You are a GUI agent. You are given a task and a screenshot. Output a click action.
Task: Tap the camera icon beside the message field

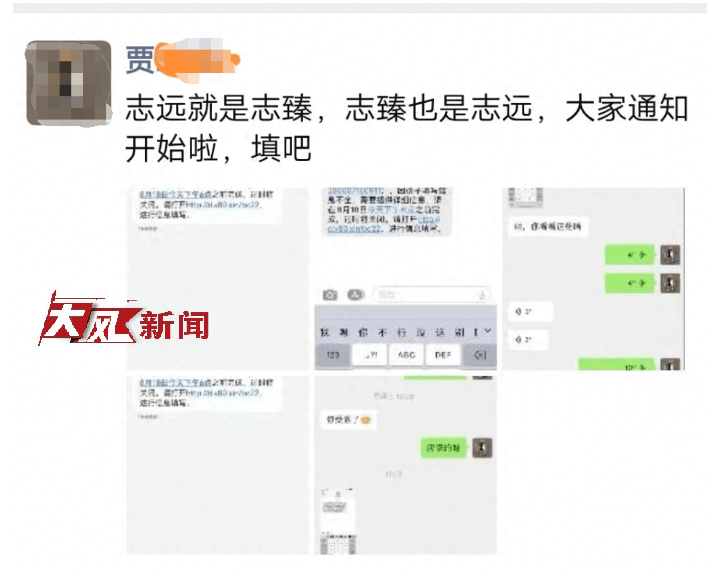(x=330, y=295)
